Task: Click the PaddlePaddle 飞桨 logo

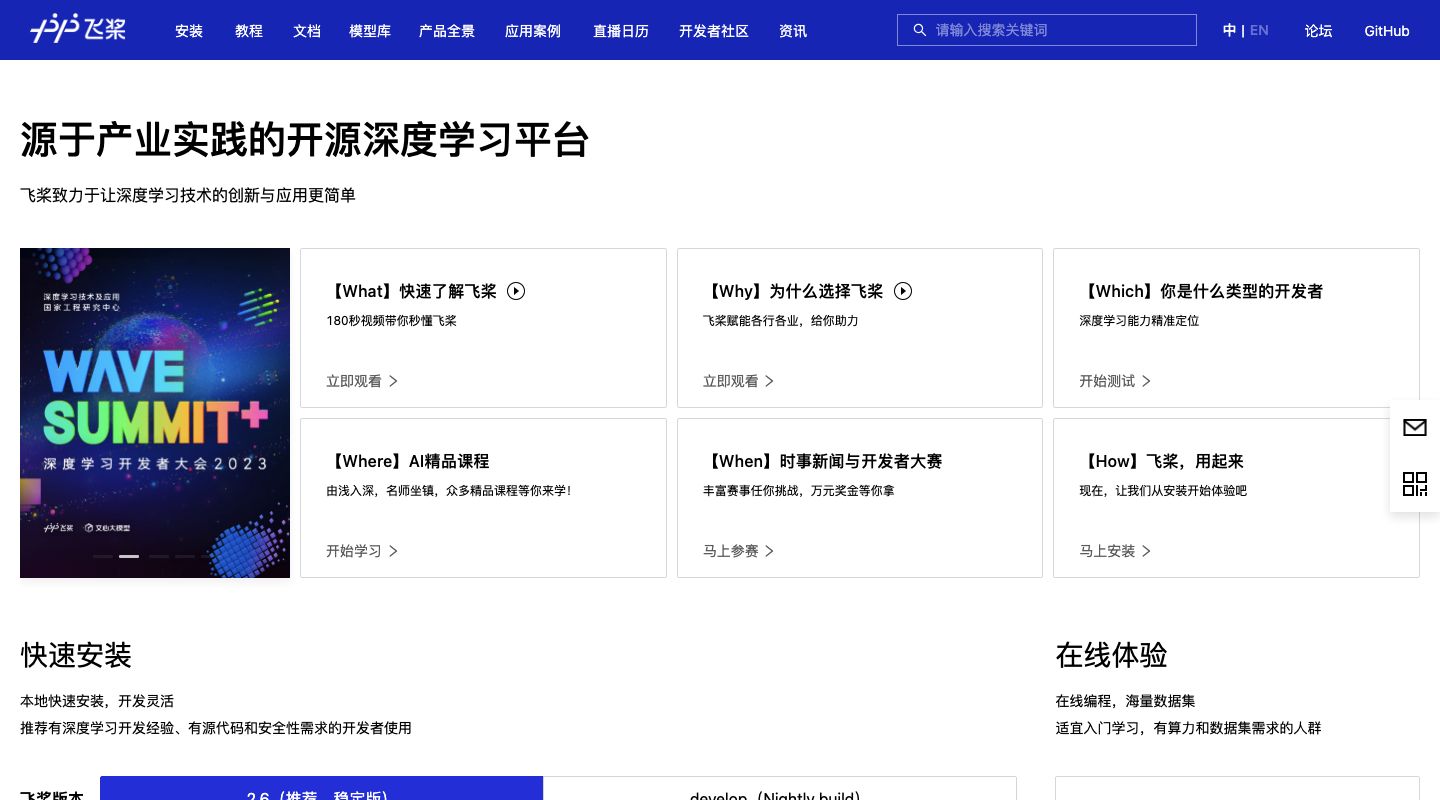Action: [x=78, y=29]
